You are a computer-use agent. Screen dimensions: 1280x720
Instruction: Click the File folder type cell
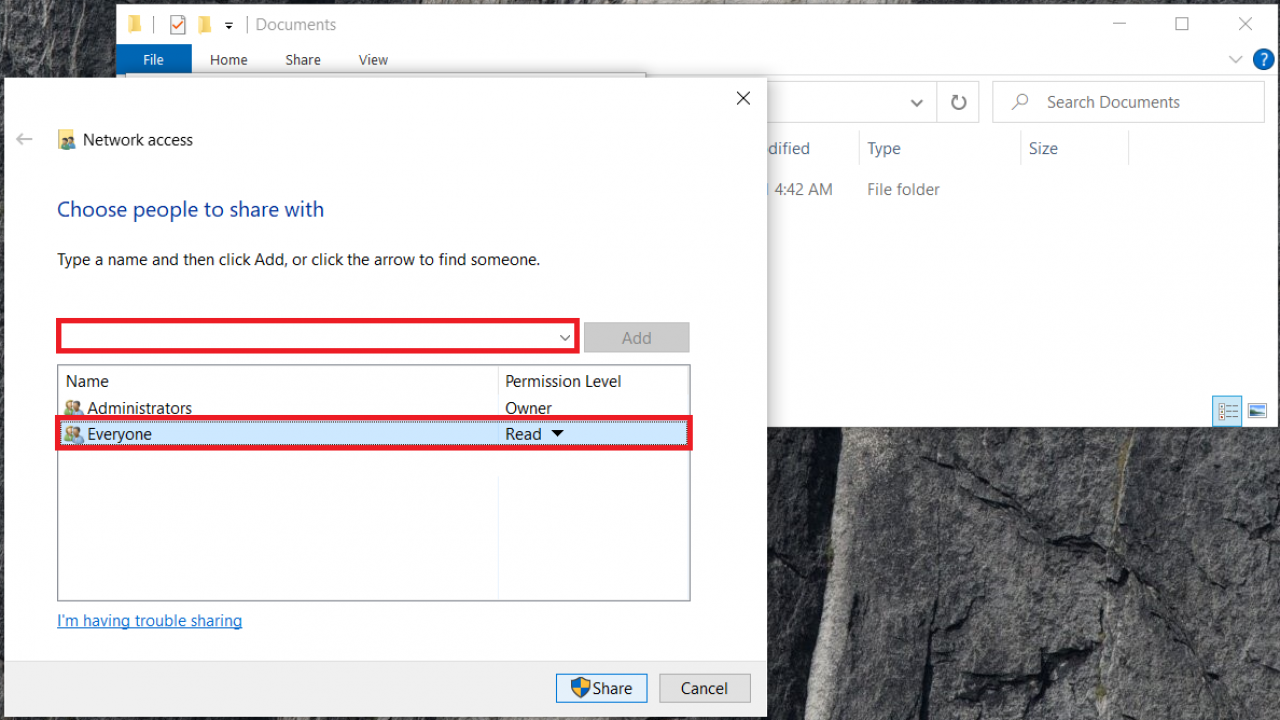point(903,189)
